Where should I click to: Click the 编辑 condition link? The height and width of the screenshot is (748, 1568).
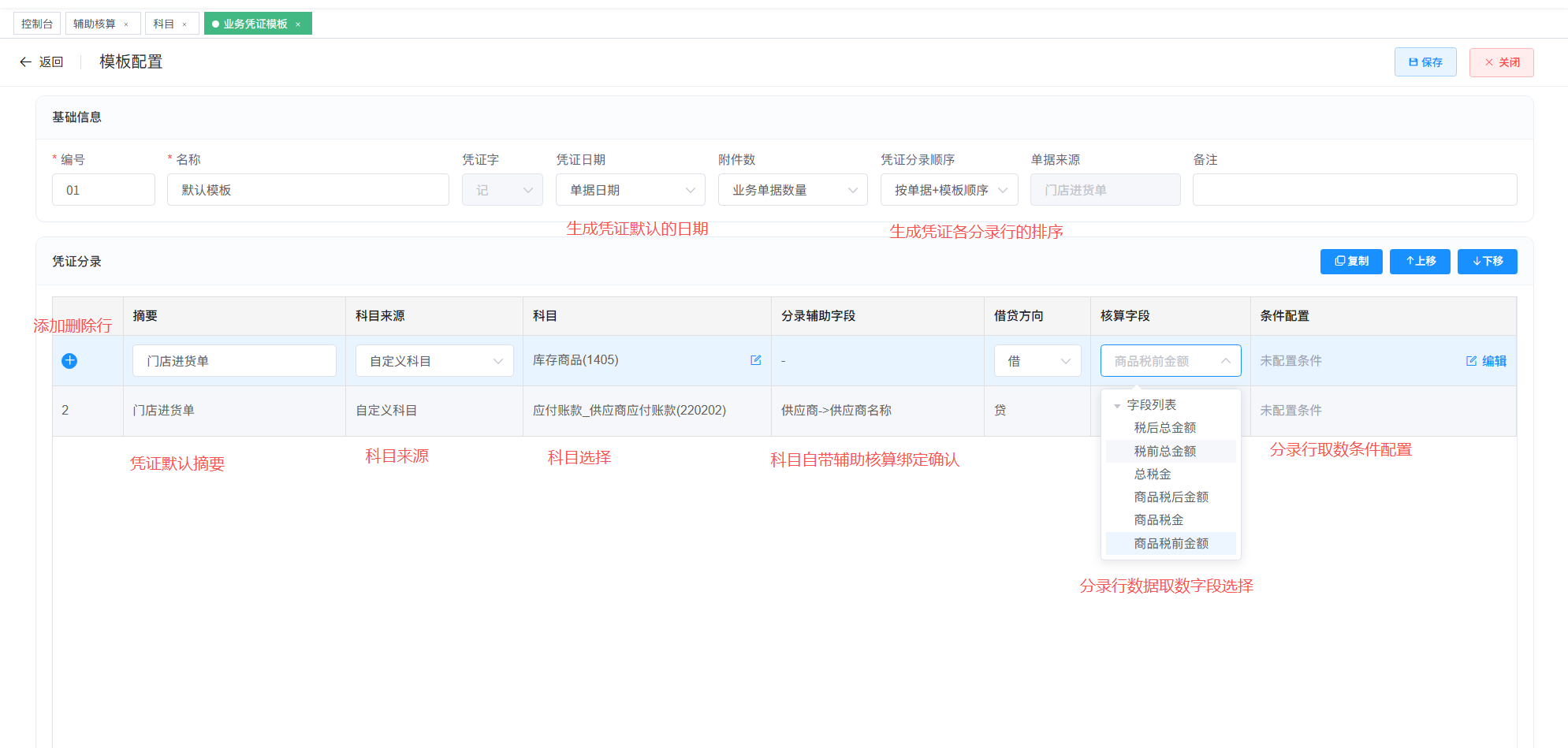click(x=1486, y=361)
